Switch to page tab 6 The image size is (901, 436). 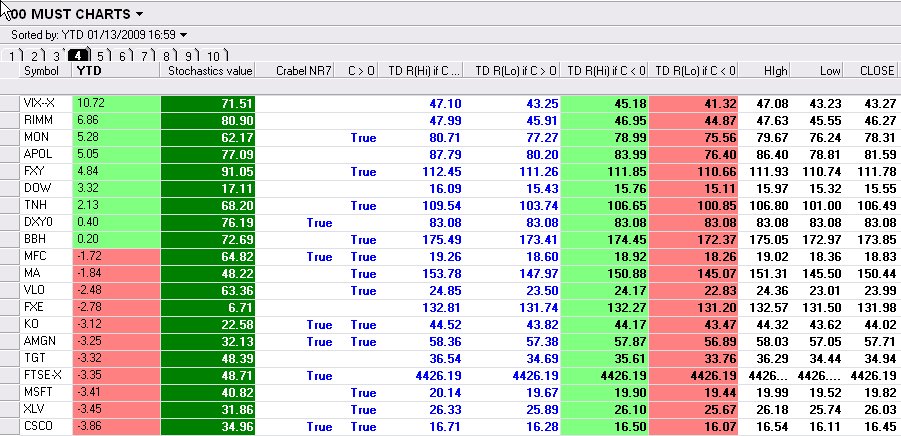click(x=122, y=56)
